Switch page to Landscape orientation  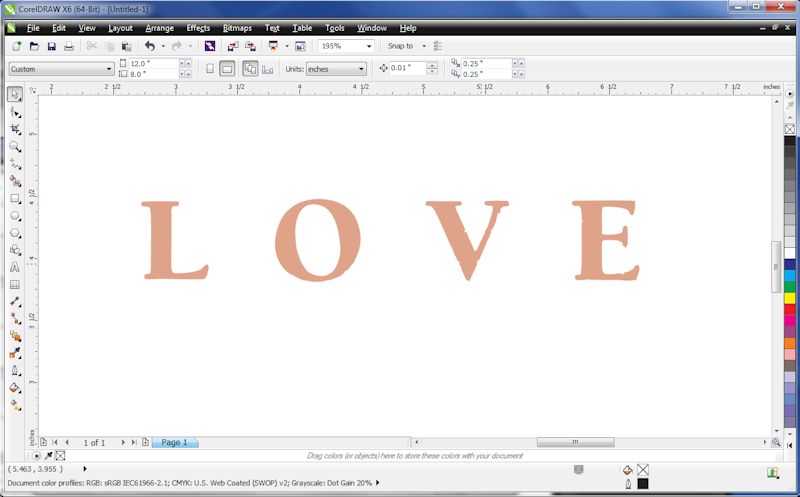coord(227,69)
